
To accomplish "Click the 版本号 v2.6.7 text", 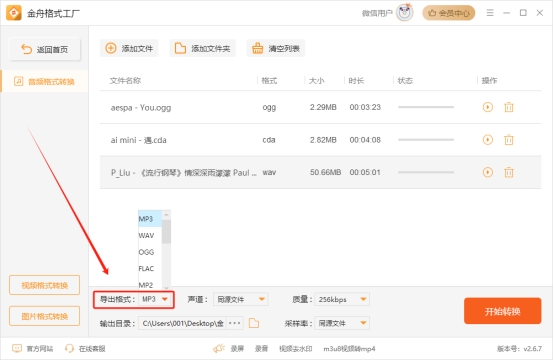I will tap(519, 349).
